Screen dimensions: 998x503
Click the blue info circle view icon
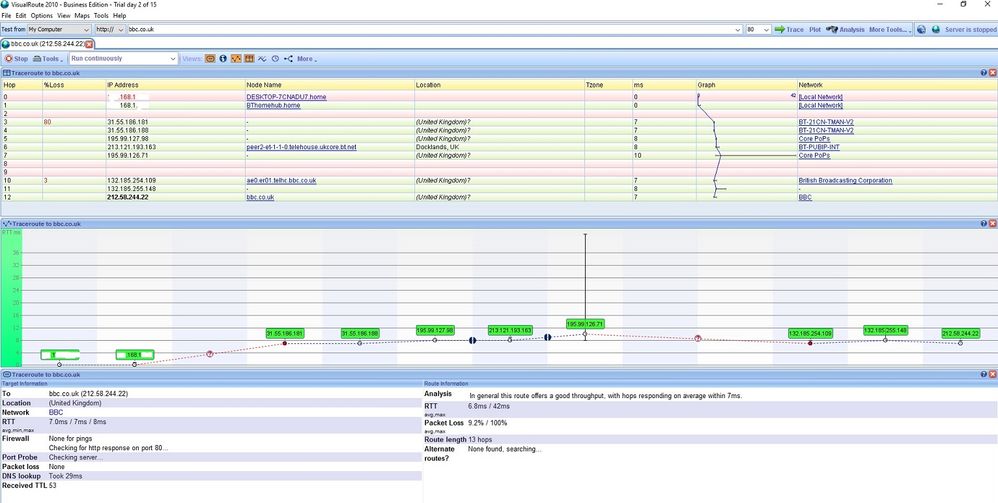[x=223, y=59]
